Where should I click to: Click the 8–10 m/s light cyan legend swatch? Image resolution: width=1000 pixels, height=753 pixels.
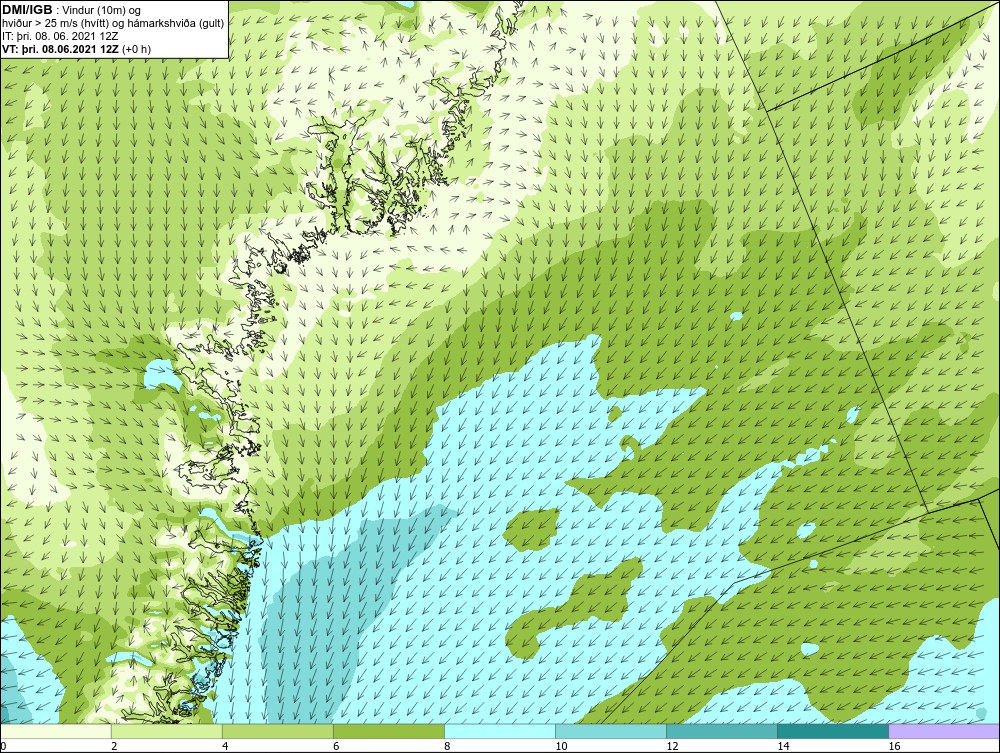pos(499,731)
